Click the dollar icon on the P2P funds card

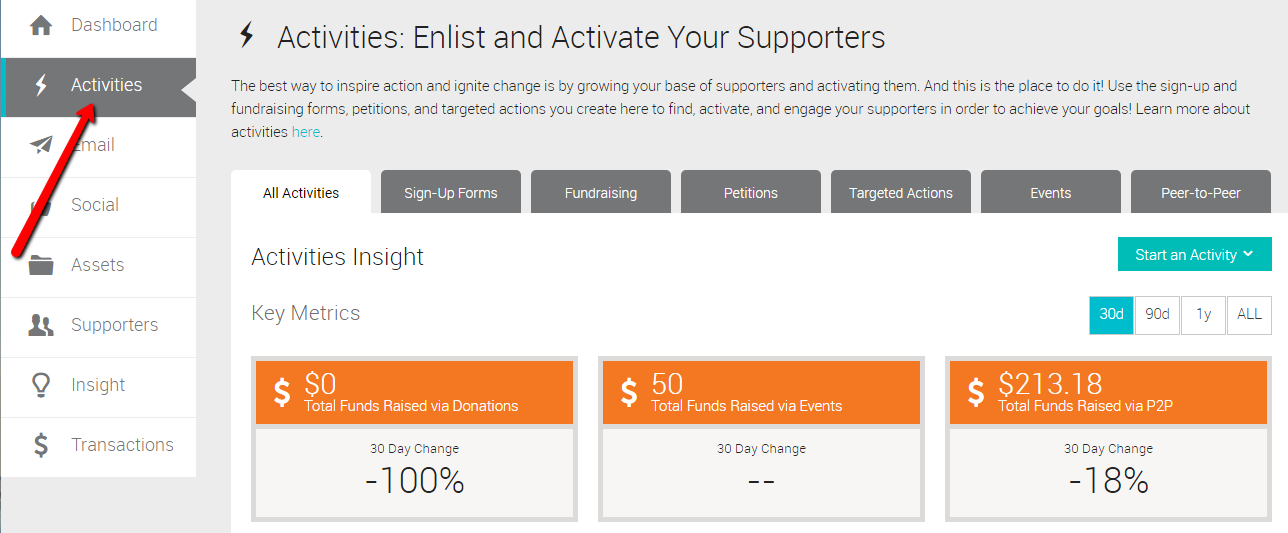975,392
